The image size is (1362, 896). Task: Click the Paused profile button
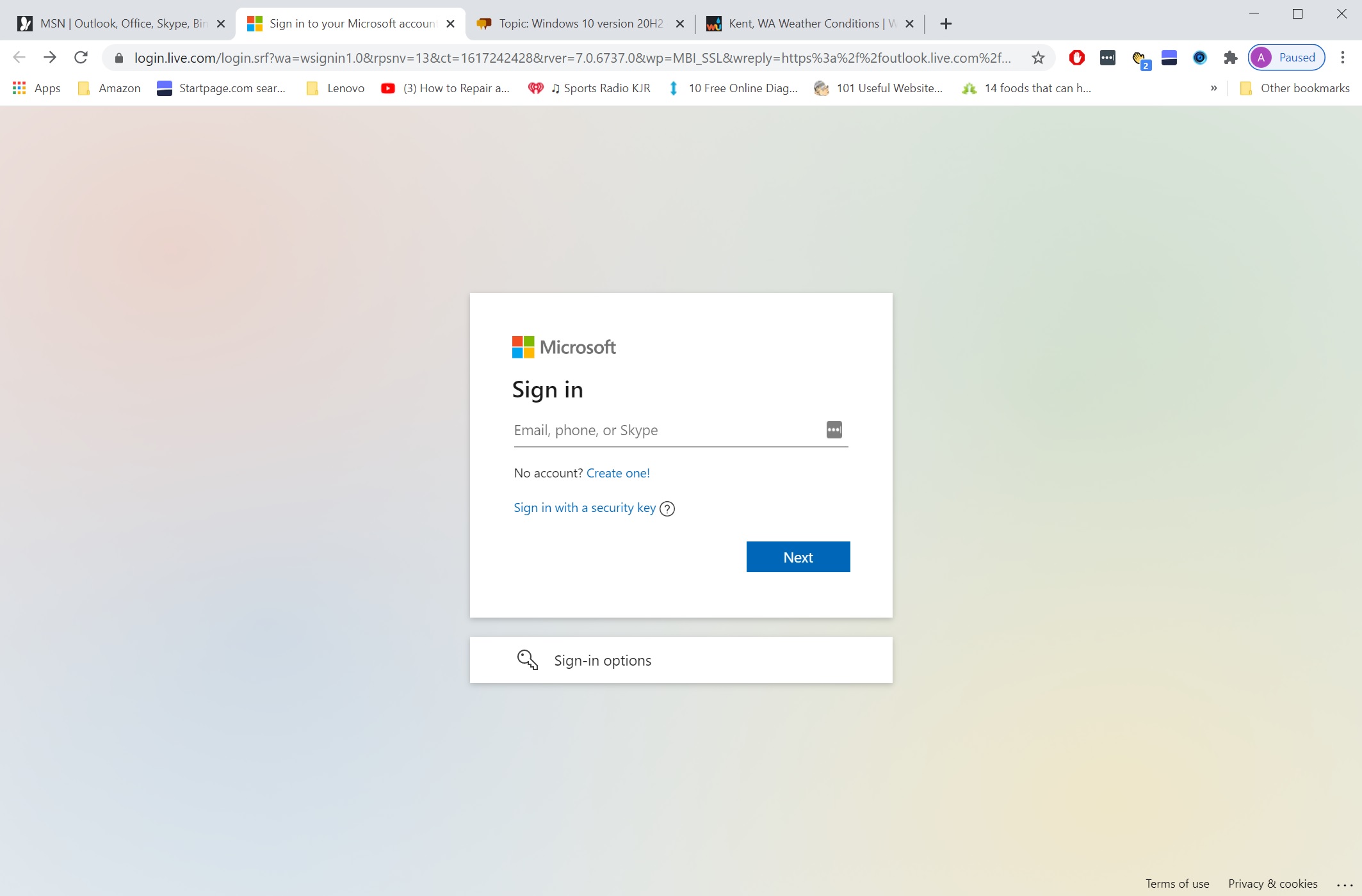[x=1286, y=58]
